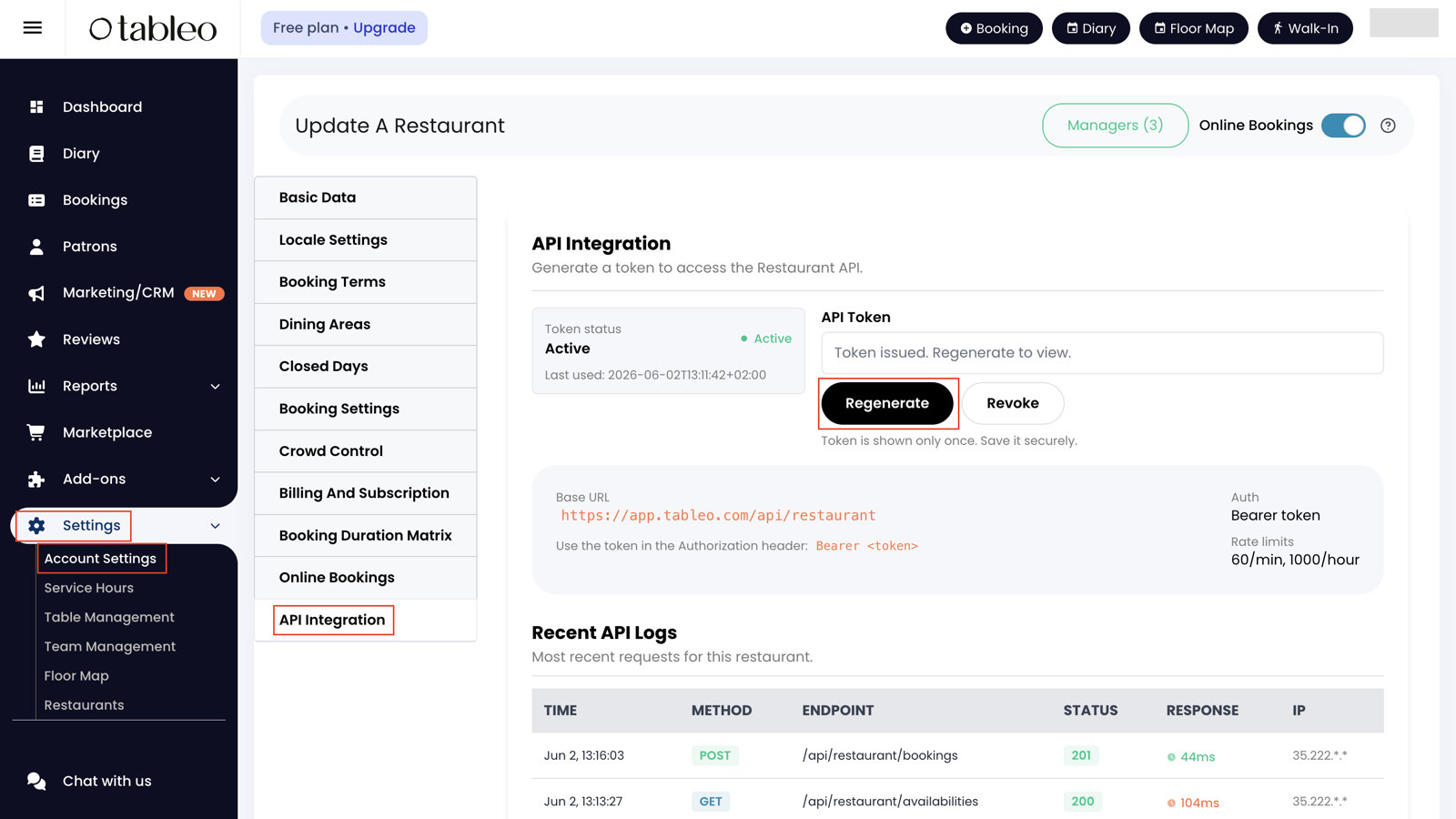Viewport: 1456px width, 819px height.
Task: Click the POST method badge
Action: tap(714, 755)
